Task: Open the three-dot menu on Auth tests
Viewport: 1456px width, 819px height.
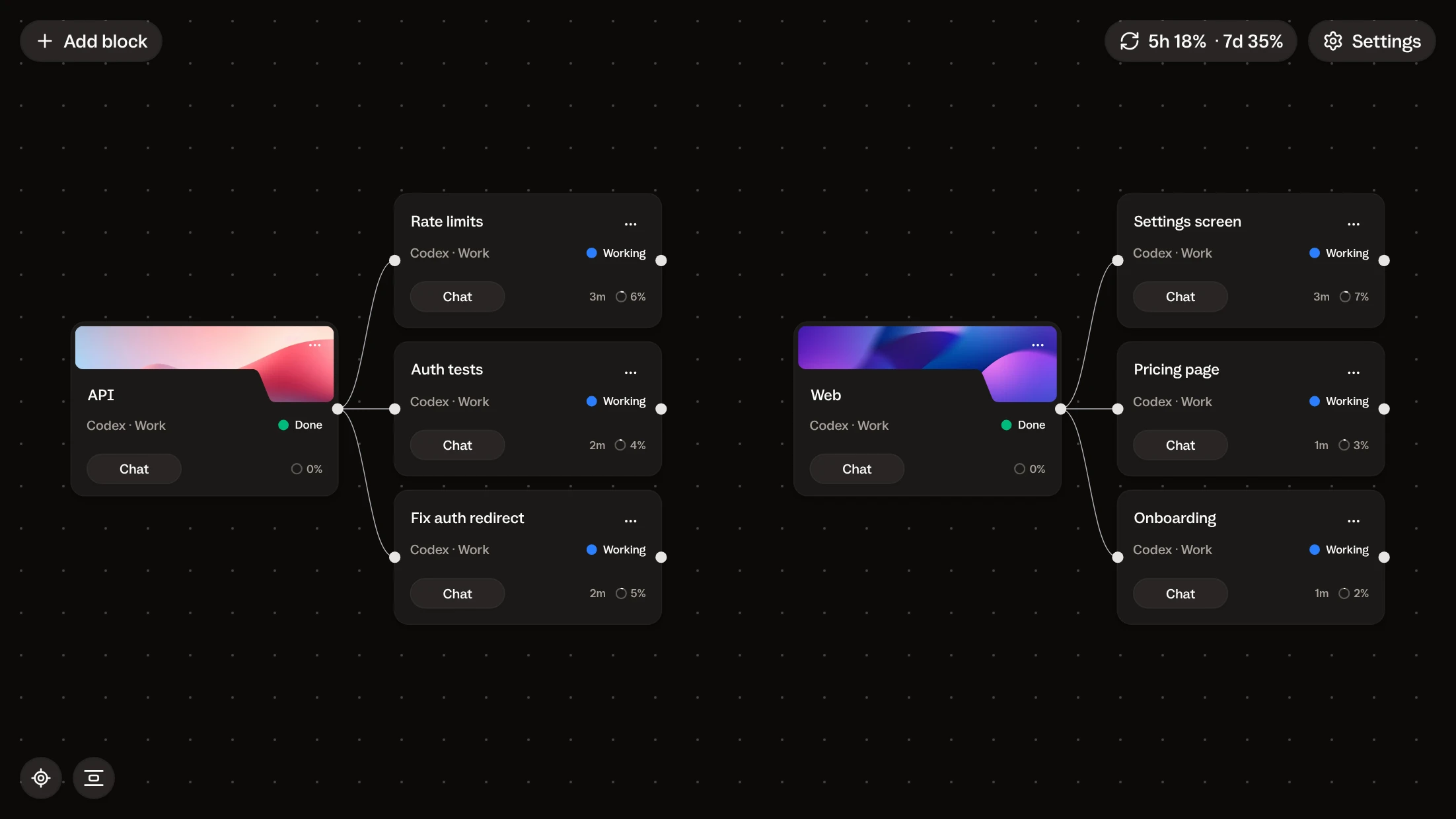Action: tap(631, 373)
